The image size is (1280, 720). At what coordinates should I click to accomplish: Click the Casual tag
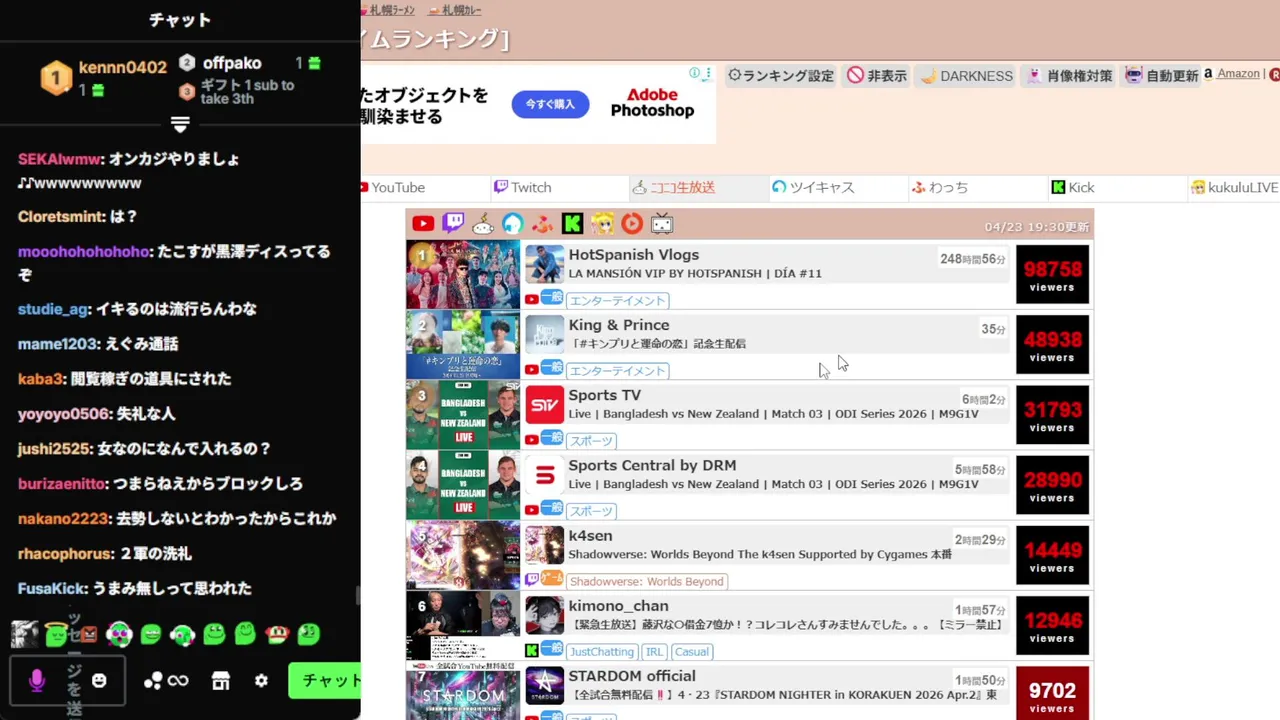coord(691,651)
